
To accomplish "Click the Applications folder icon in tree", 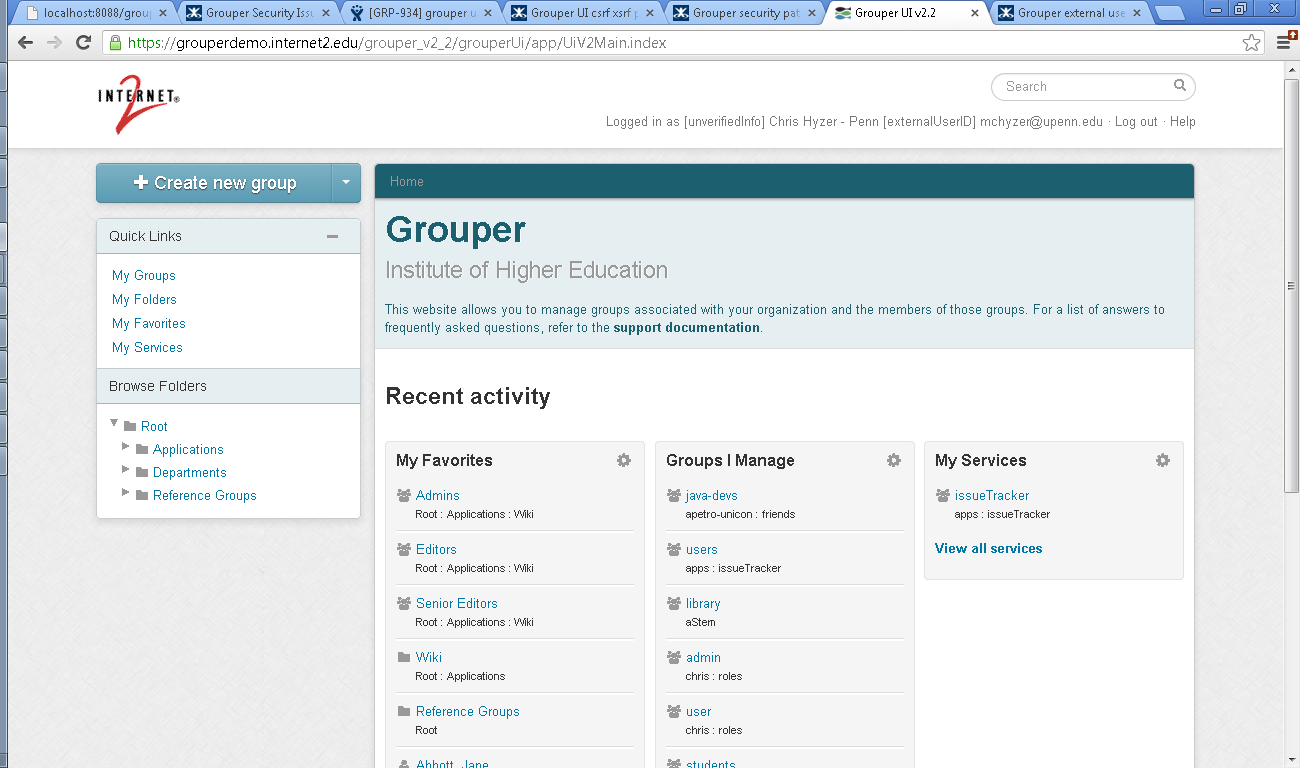I will (x=142, y=449).
